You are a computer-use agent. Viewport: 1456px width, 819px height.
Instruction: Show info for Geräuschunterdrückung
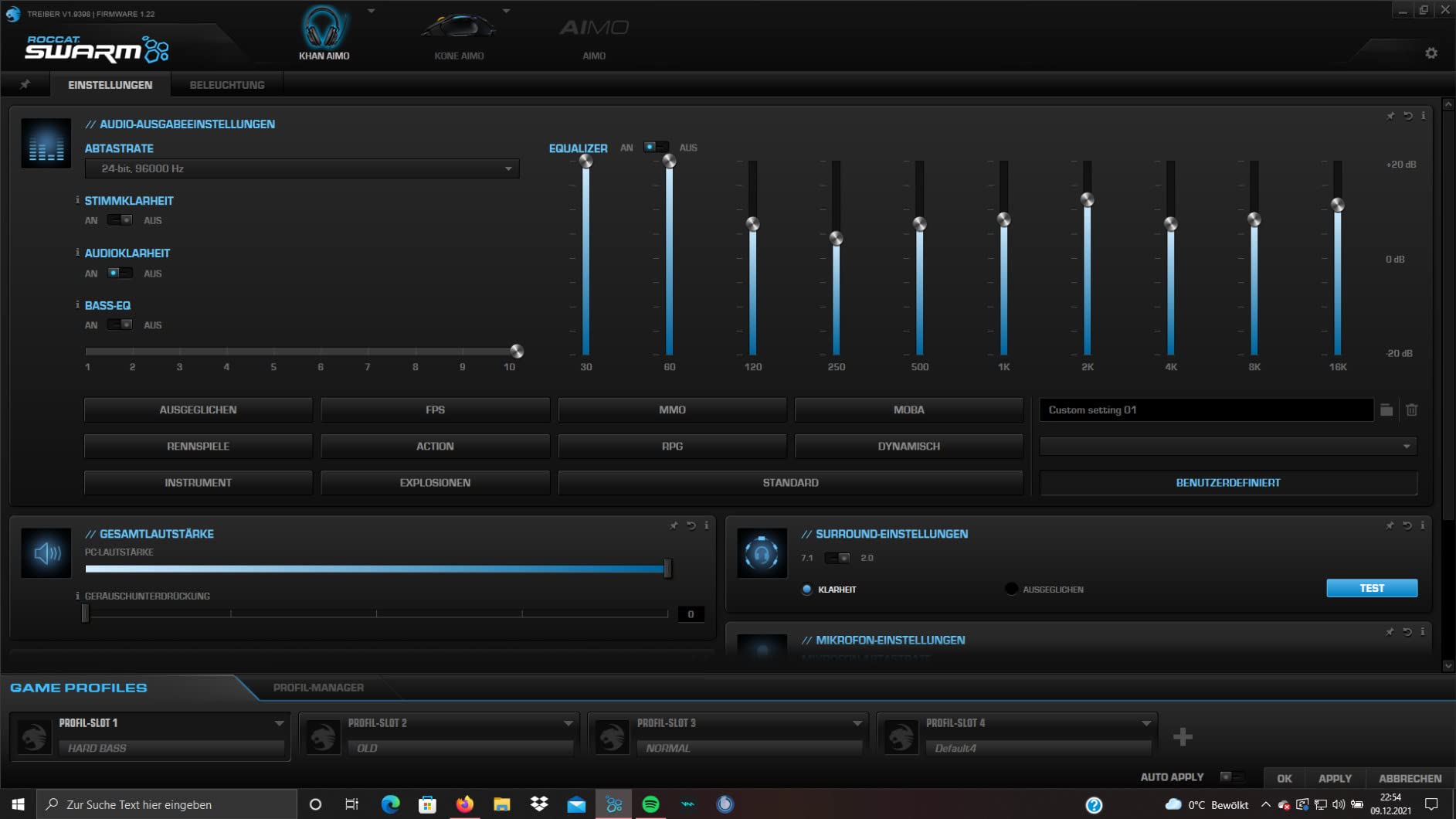pyautogui.click(x=77, y=596)
